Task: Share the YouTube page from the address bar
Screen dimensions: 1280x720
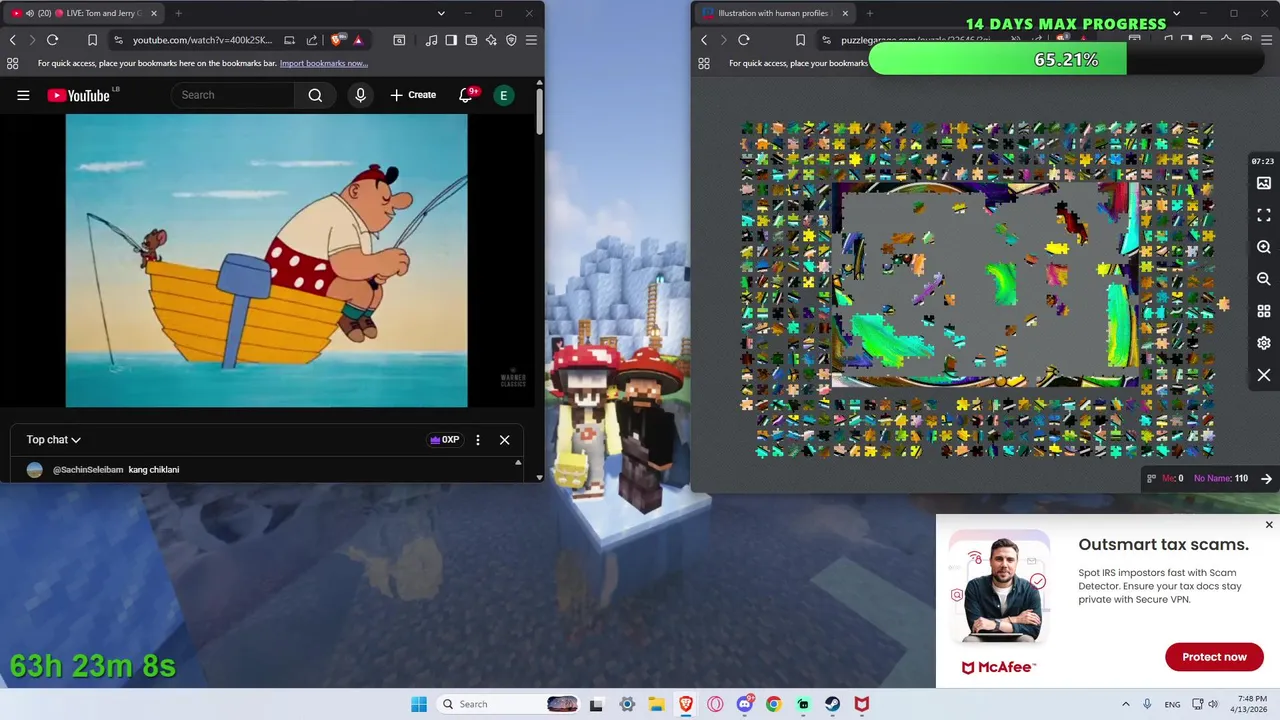Action: (312, 40)
